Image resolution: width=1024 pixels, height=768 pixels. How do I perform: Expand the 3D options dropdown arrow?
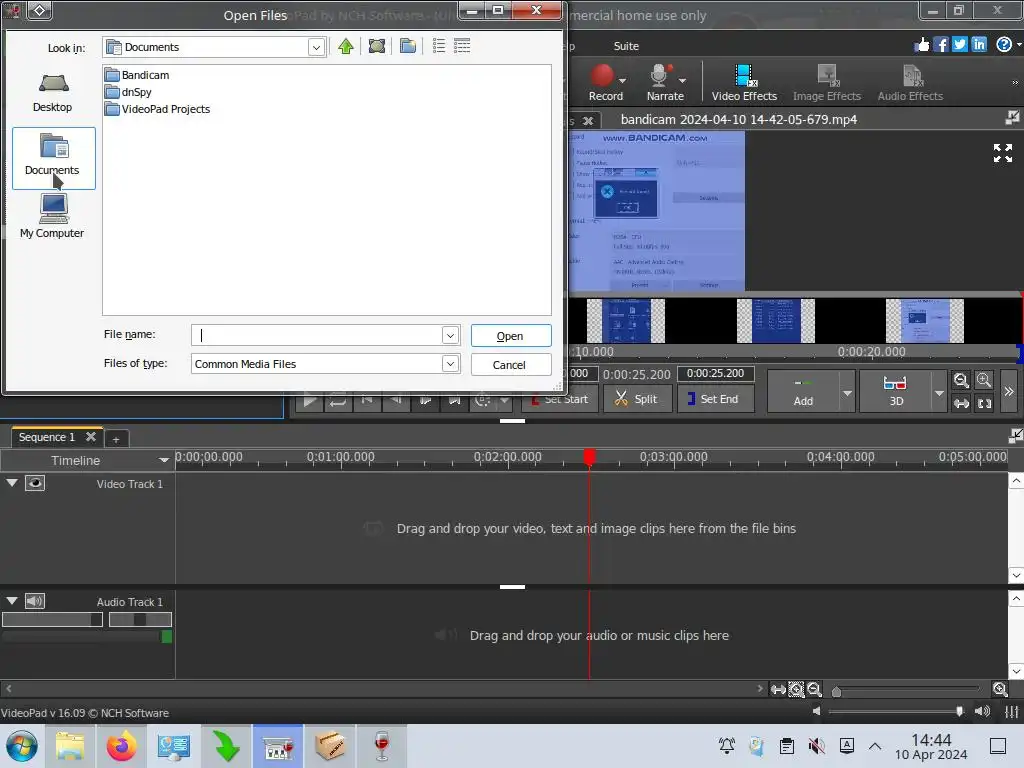pos(939,392)
